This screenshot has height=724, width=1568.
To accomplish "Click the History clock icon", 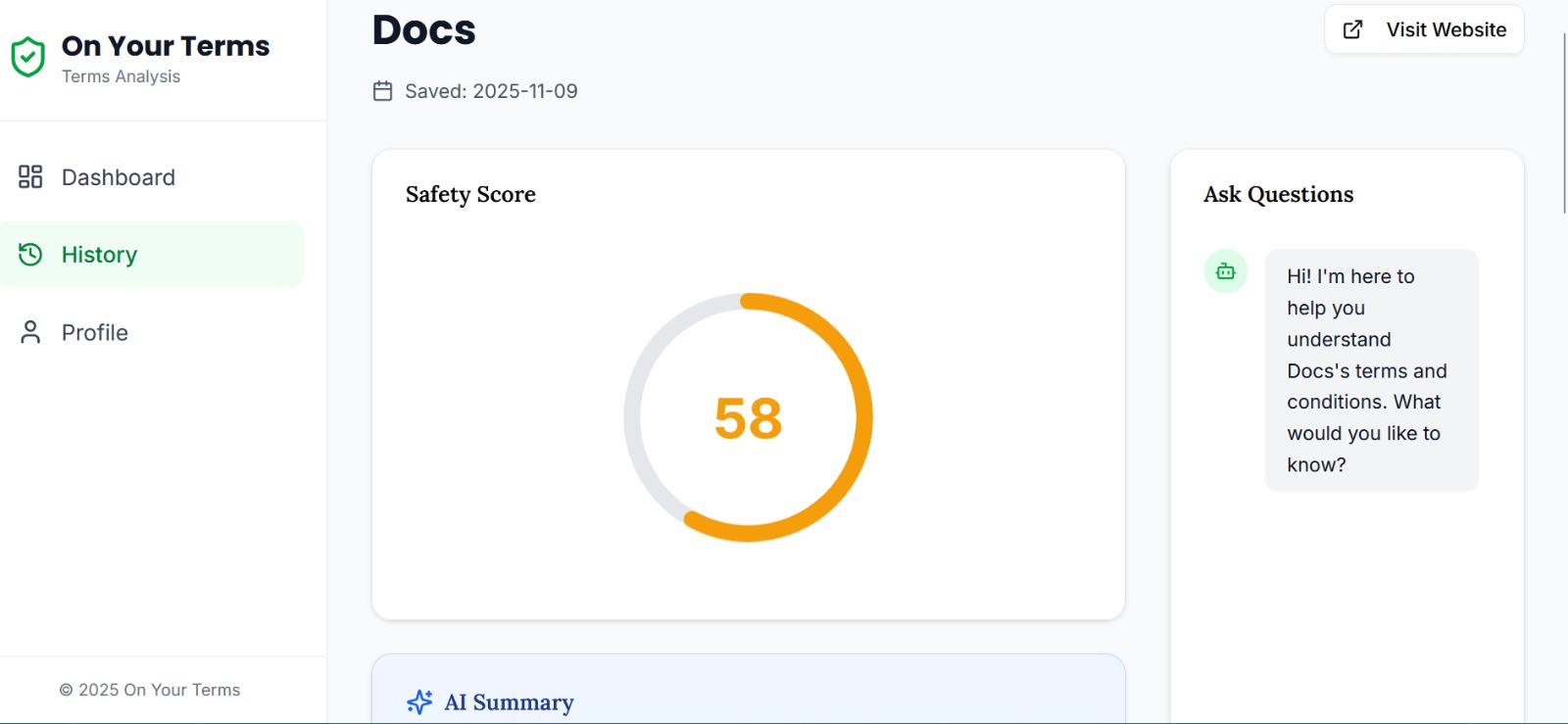I will point(29,254).
